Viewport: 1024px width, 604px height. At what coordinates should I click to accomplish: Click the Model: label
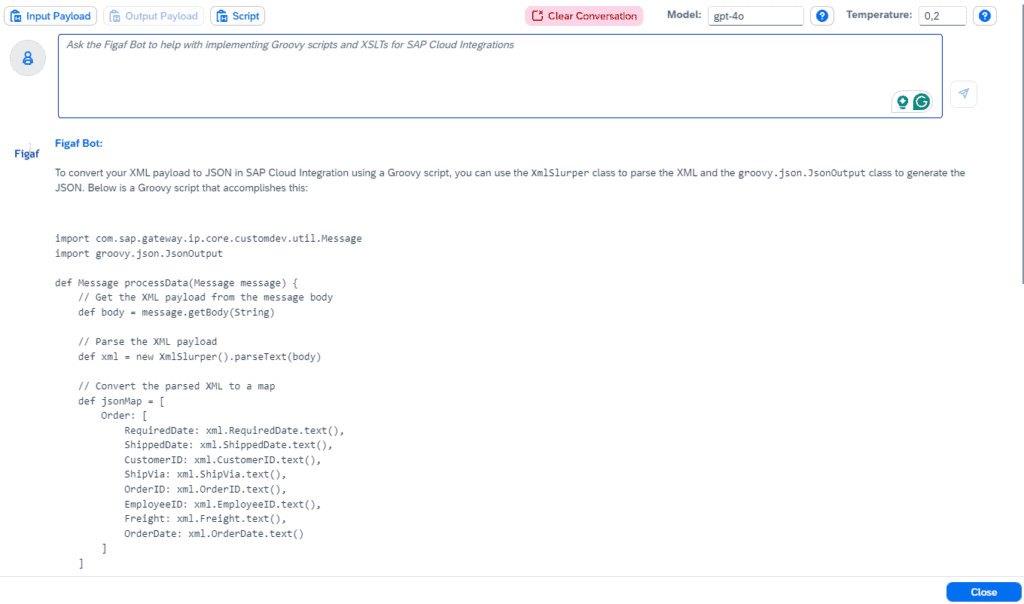coord(684,14)
